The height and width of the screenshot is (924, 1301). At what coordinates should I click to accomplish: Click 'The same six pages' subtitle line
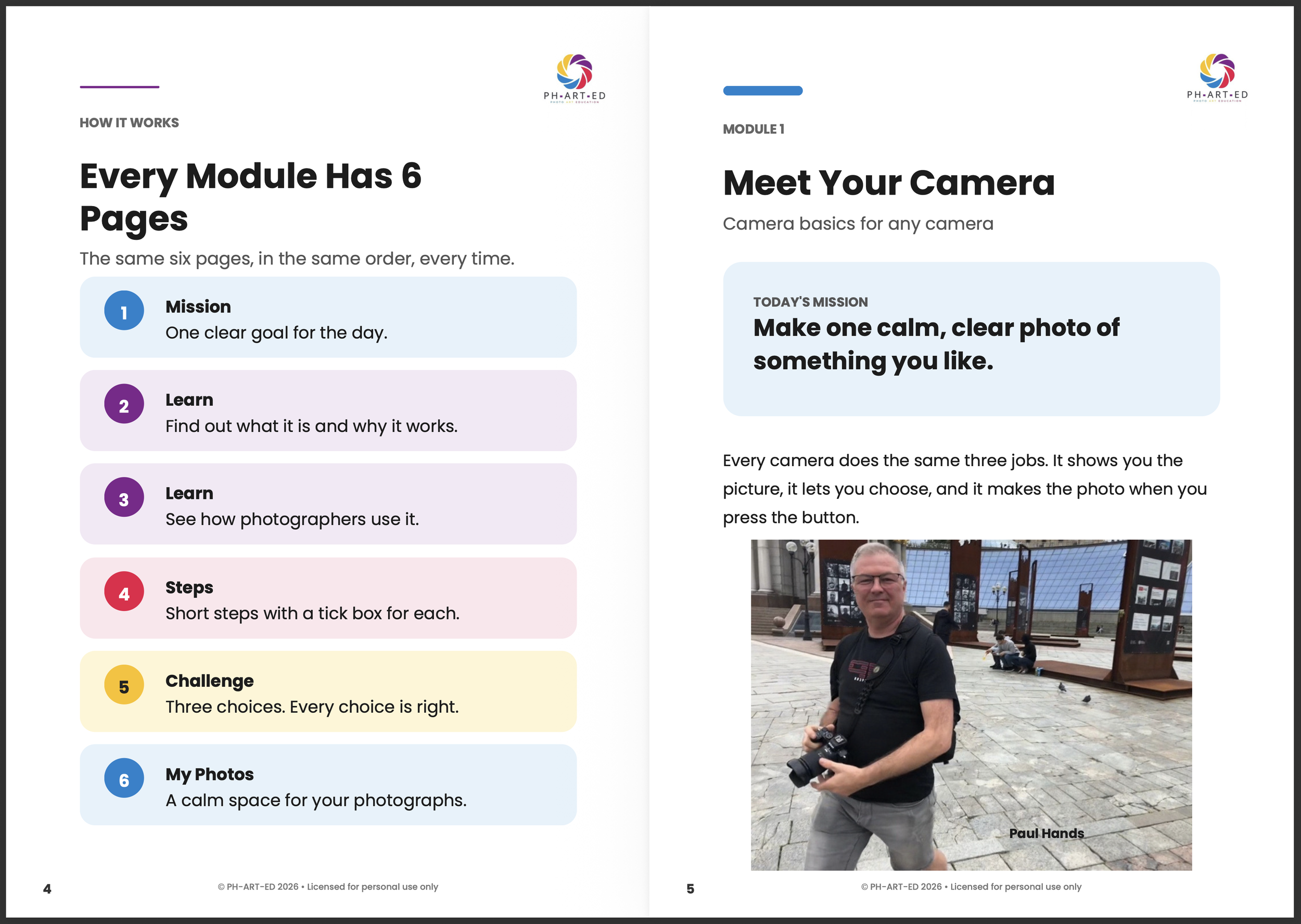pos(297,259)
